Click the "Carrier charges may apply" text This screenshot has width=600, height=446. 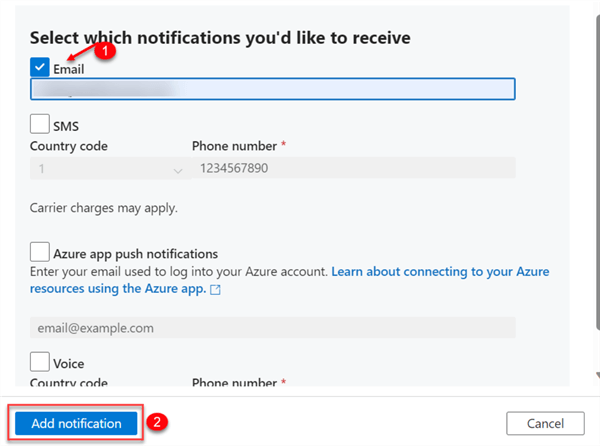click(x=104, y=208)
